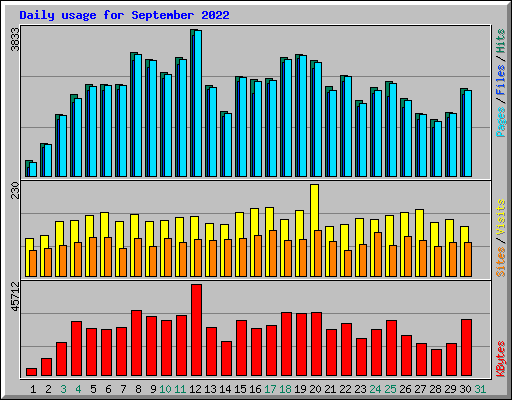Click day label 13 on the axis
Image resolution: width=512 pixels, height=400 pixels.
[210, 389]
